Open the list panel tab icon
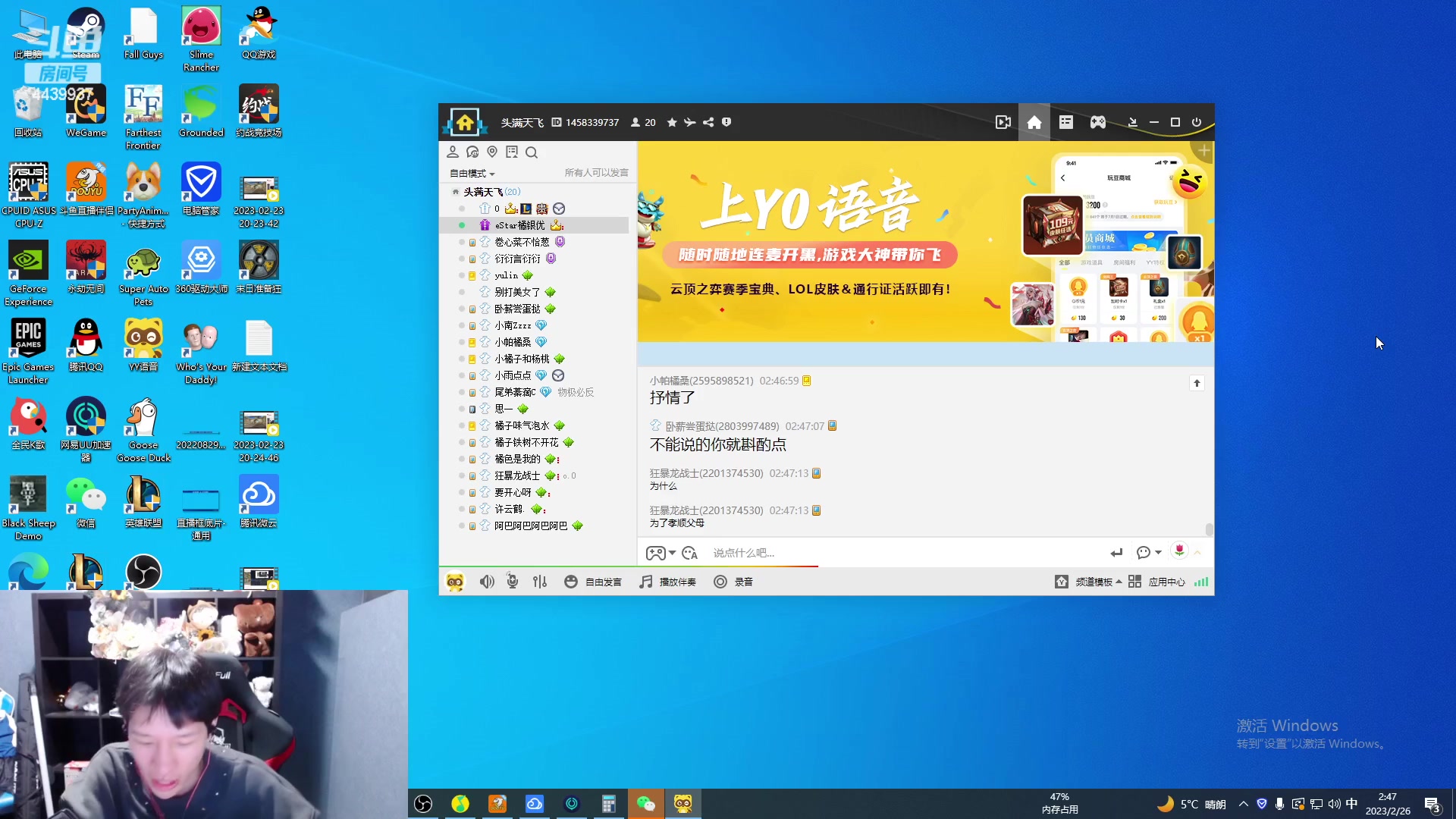1456x819 pixels. tap(1066, 122)
